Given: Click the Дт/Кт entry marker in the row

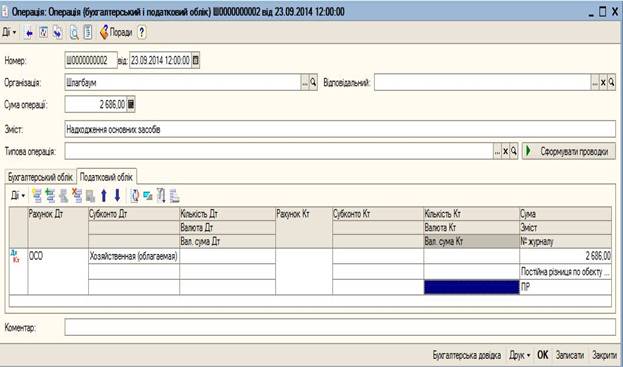Looking at the screenshot, I should 15,256.
